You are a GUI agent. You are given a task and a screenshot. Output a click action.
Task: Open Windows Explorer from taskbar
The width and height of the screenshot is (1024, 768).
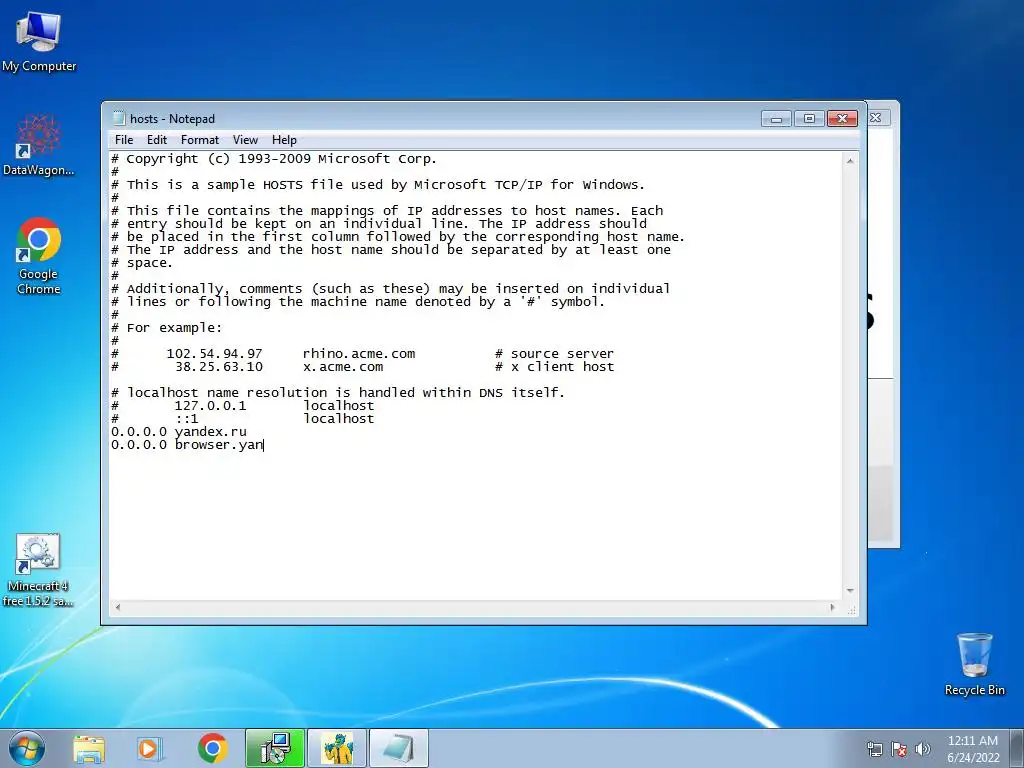click(x=89, y=748)
